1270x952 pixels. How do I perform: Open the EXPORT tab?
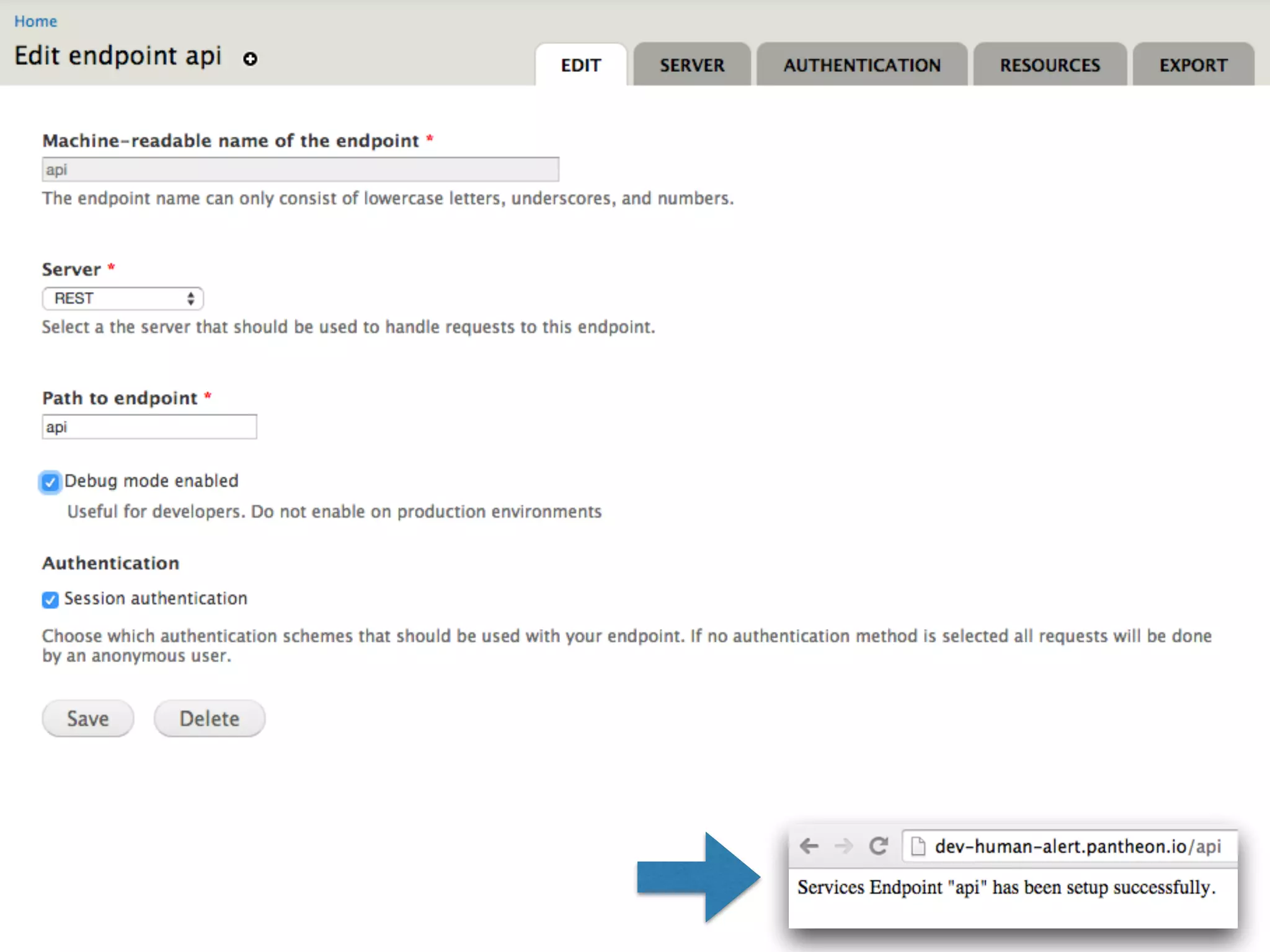pos(1194,64)
